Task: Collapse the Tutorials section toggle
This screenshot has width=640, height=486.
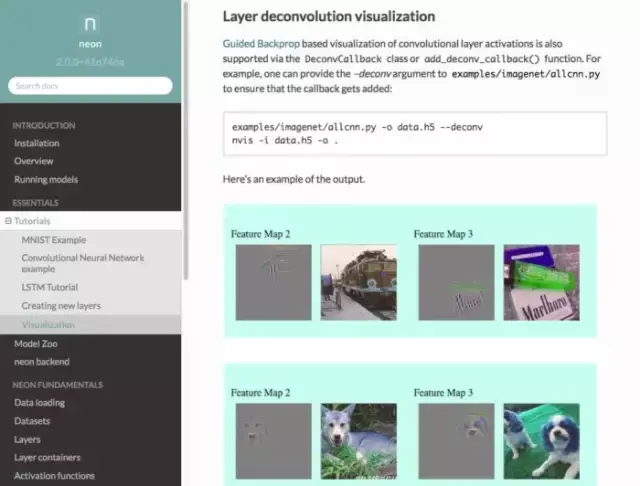Action: pyautogui.click(x=8, y=221)
